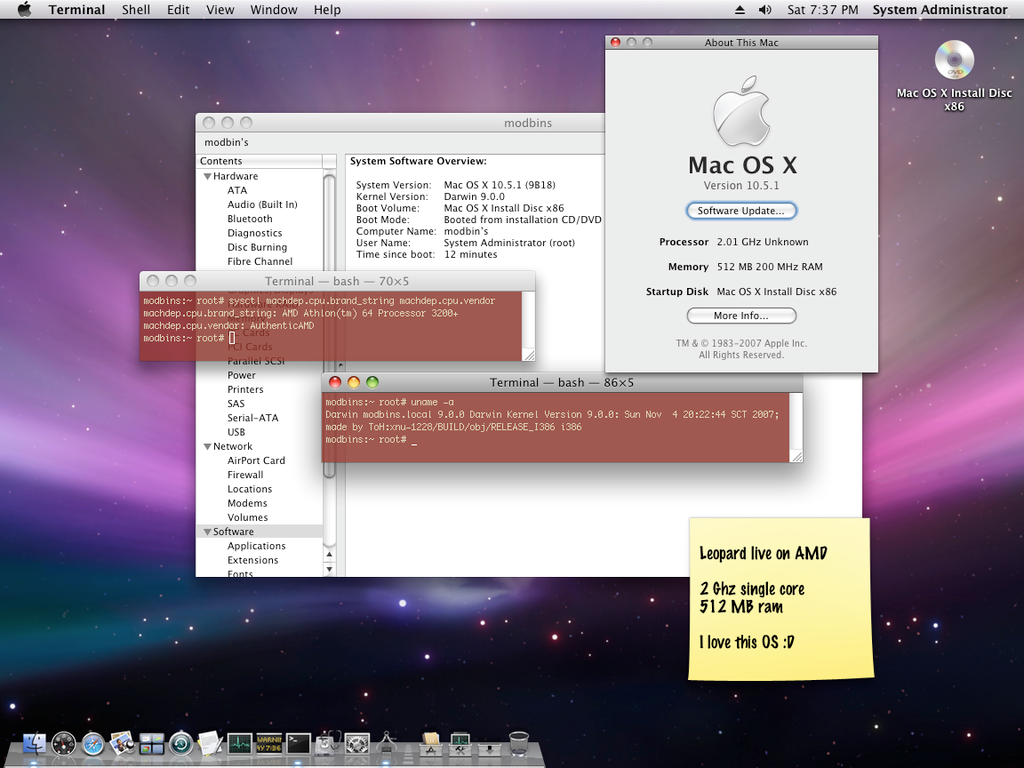
Task: Select Volumes under Network
Action: coord(248,518)
